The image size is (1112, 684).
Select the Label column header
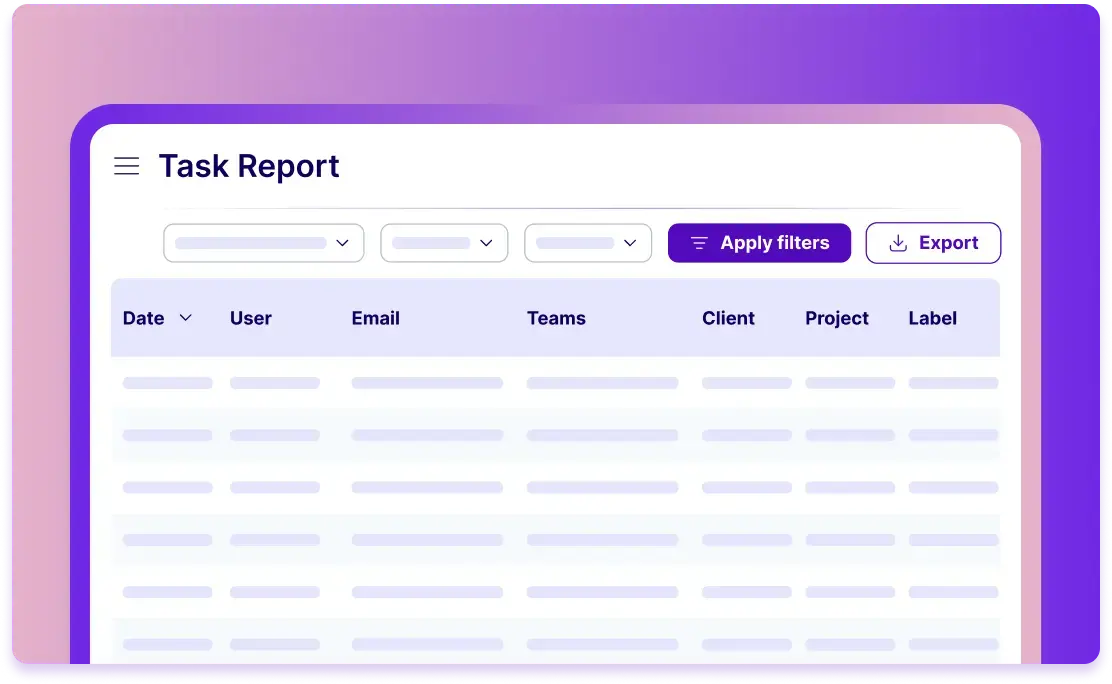[x=932, y=318]
